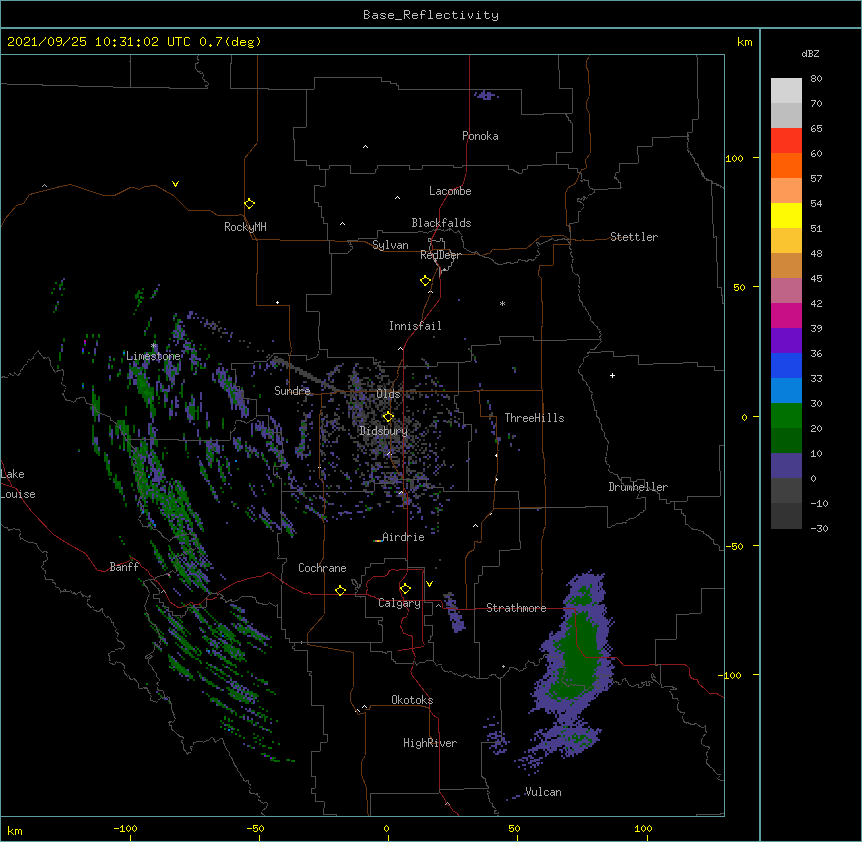Click the Sundre label

[x=292, y=391]
